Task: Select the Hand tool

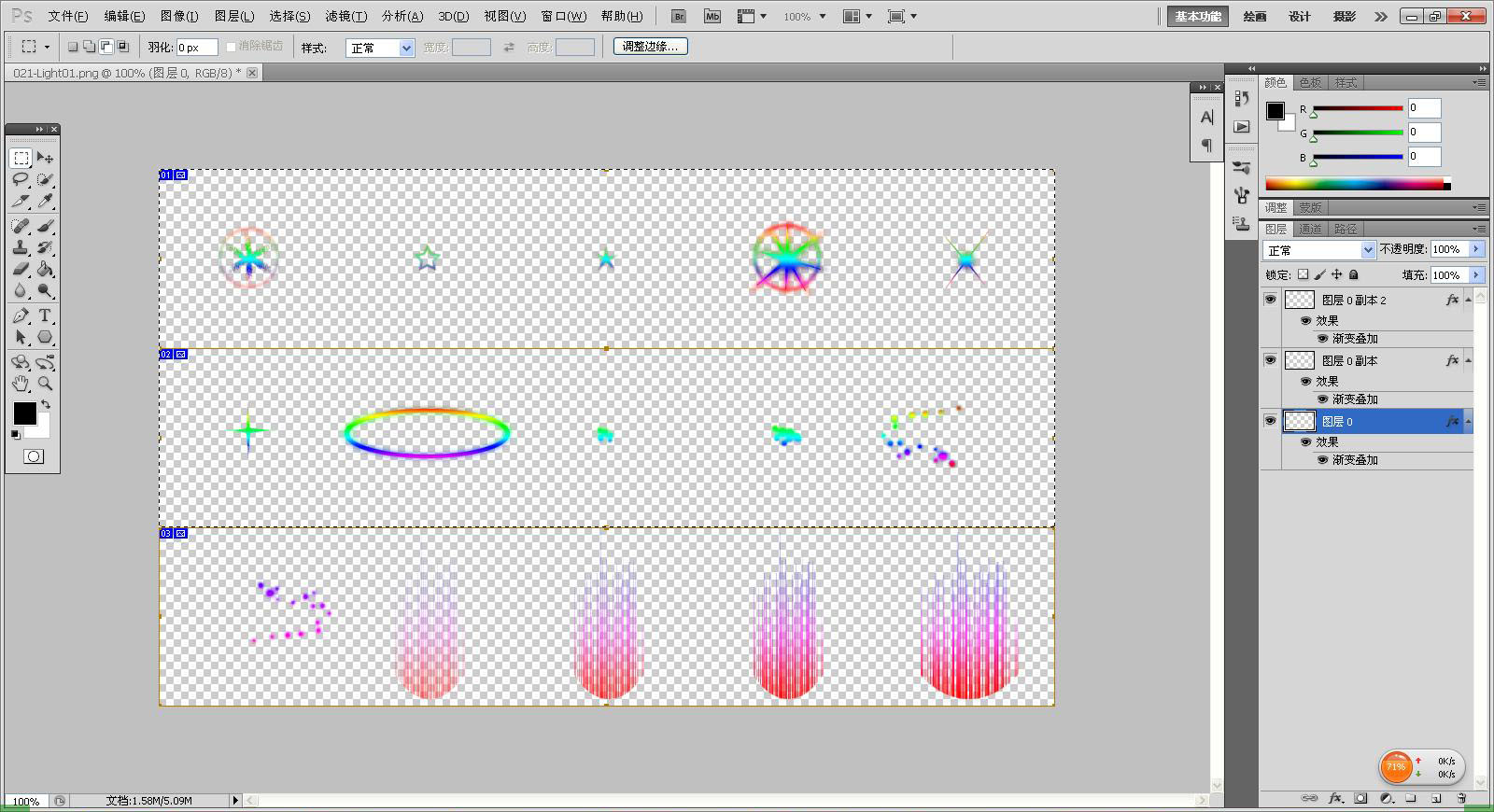Action: point(21,384)
